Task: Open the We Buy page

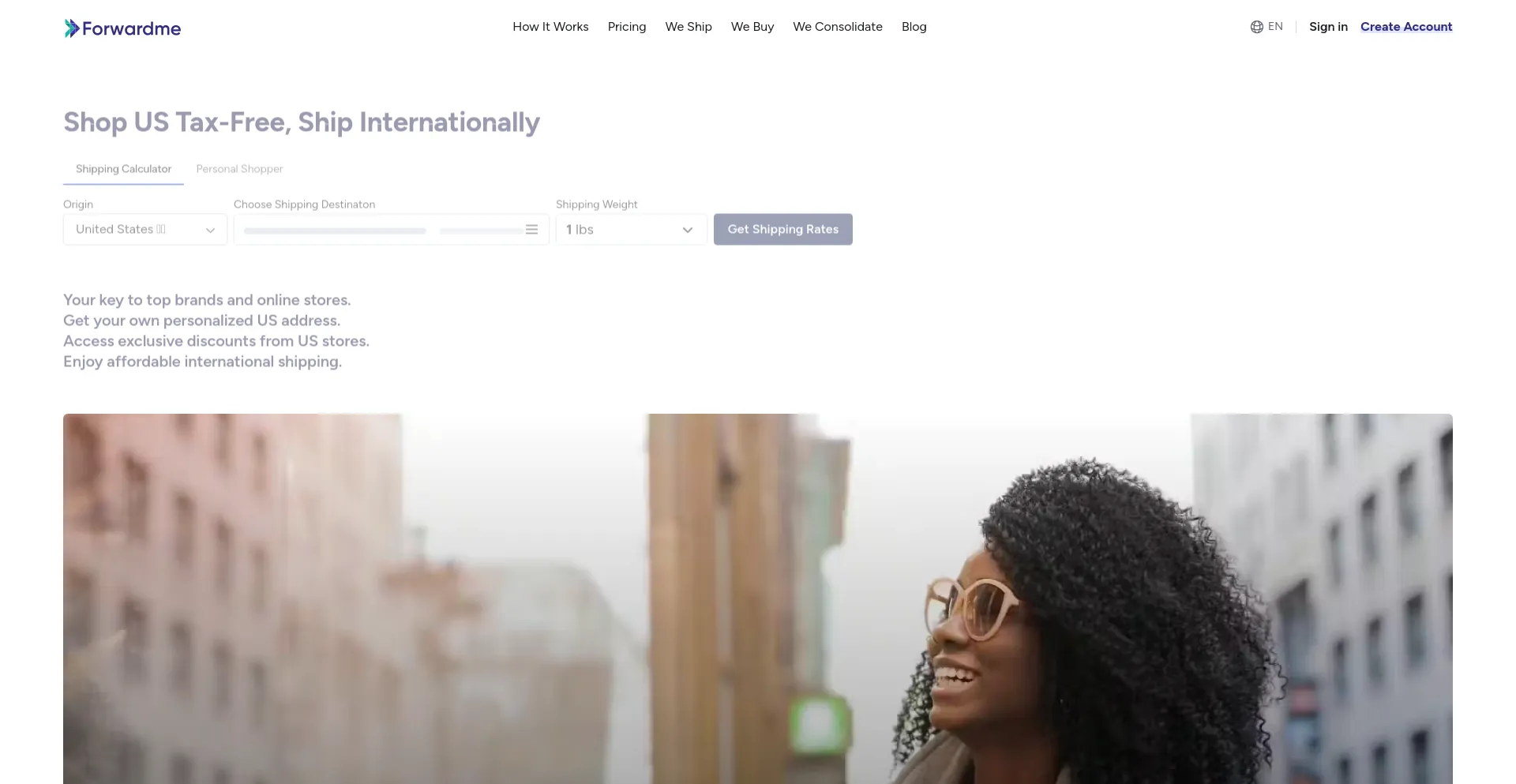Action: coord(752,27)
